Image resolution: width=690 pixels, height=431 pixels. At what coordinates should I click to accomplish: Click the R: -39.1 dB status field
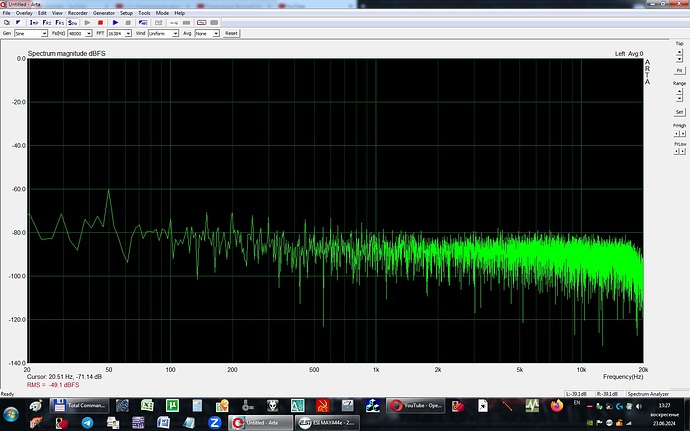(609, 394)
